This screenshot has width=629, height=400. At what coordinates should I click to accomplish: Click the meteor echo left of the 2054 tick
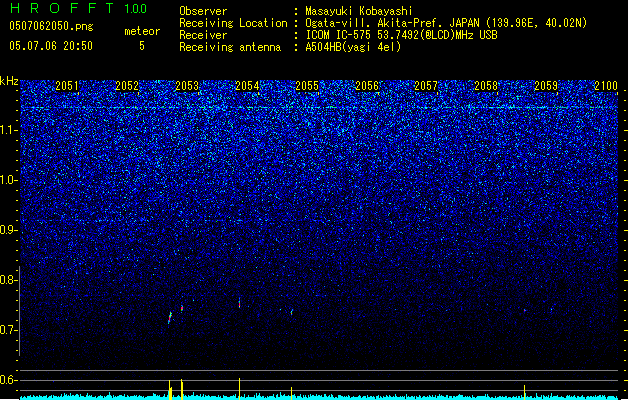(x=239, y=303)
